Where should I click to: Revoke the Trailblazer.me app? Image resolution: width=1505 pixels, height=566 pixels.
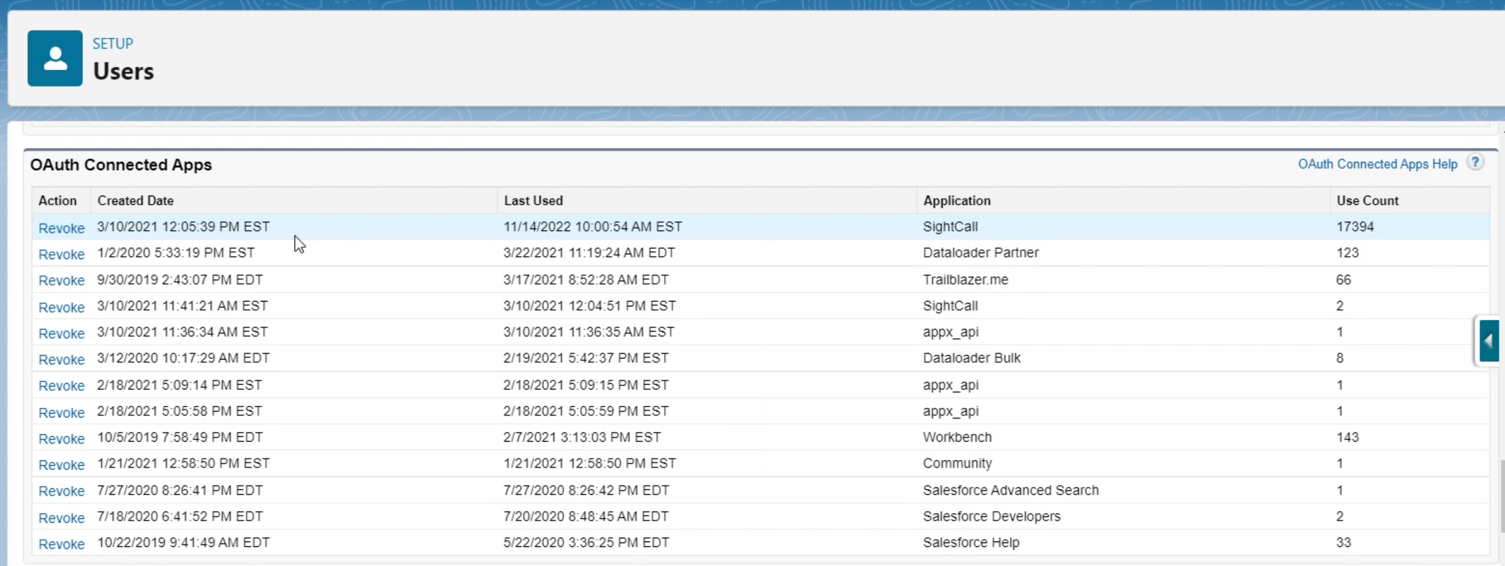tap(61, 280)
